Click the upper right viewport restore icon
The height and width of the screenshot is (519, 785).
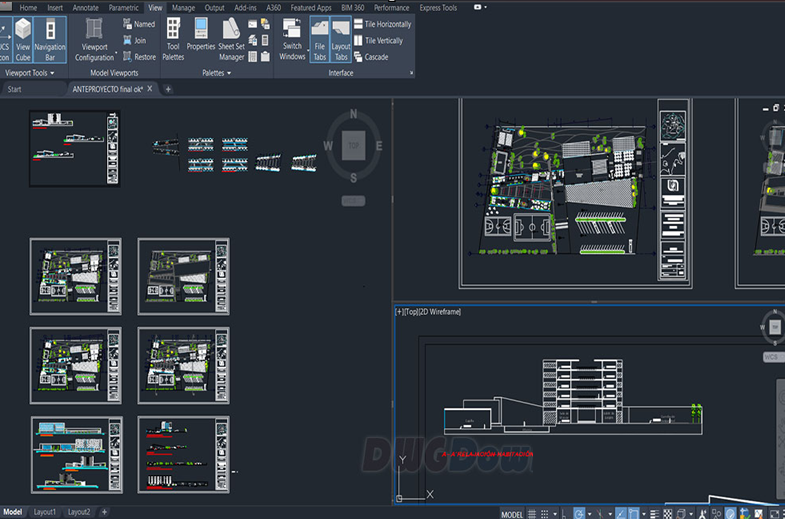775,108
